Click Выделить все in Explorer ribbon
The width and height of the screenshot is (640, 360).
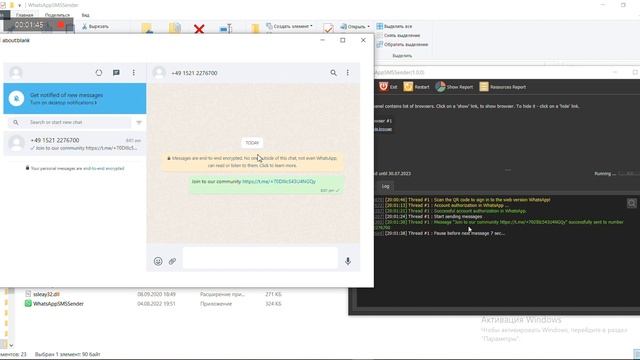pyautogui.click(x=394, y=27)
